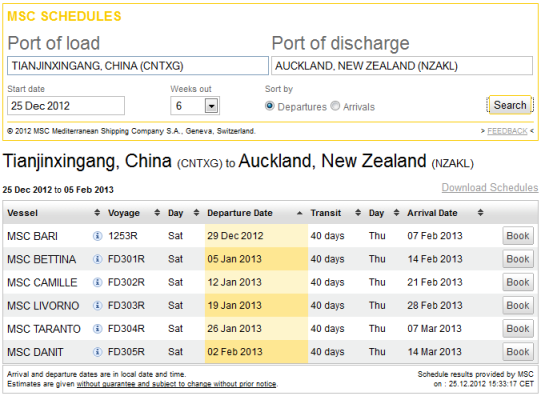Select Departures sort radio button

tap(269, 106)
